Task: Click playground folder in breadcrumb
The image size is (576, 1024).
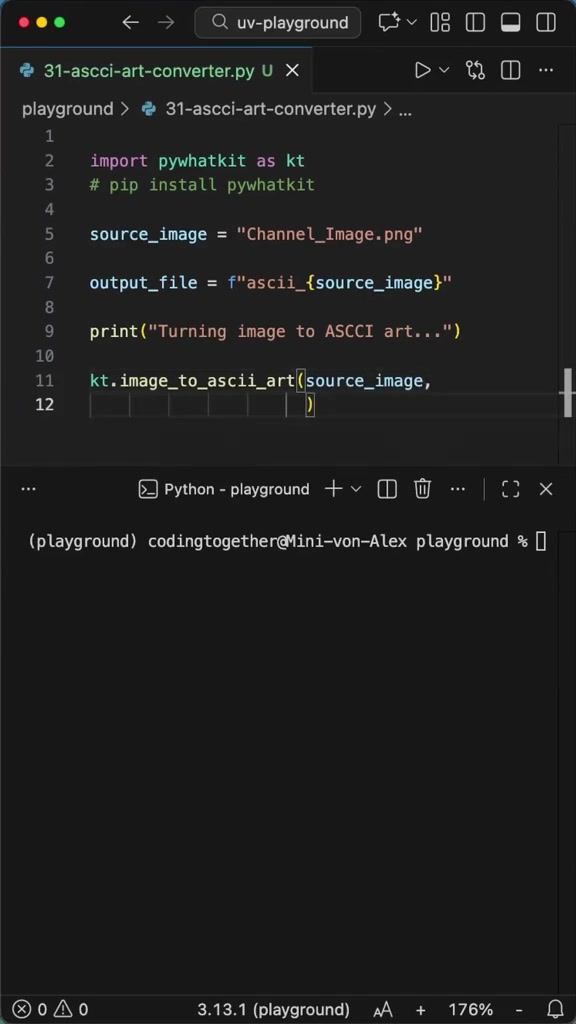Action: click(x=67, y=109)
